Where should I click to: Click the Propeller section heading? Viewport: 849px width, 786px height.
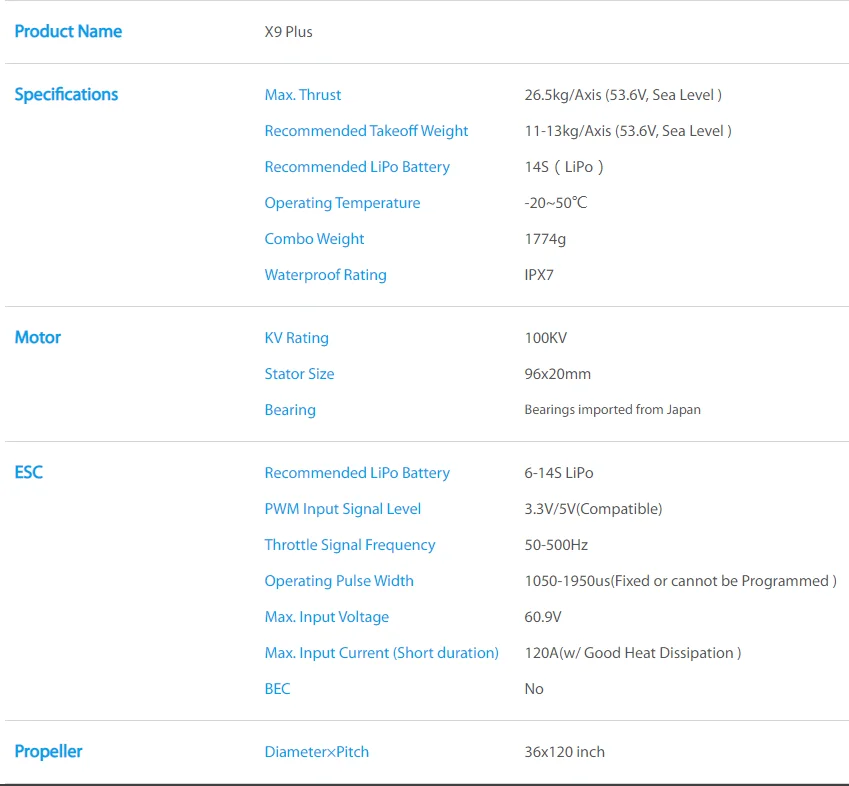point(48,752)
